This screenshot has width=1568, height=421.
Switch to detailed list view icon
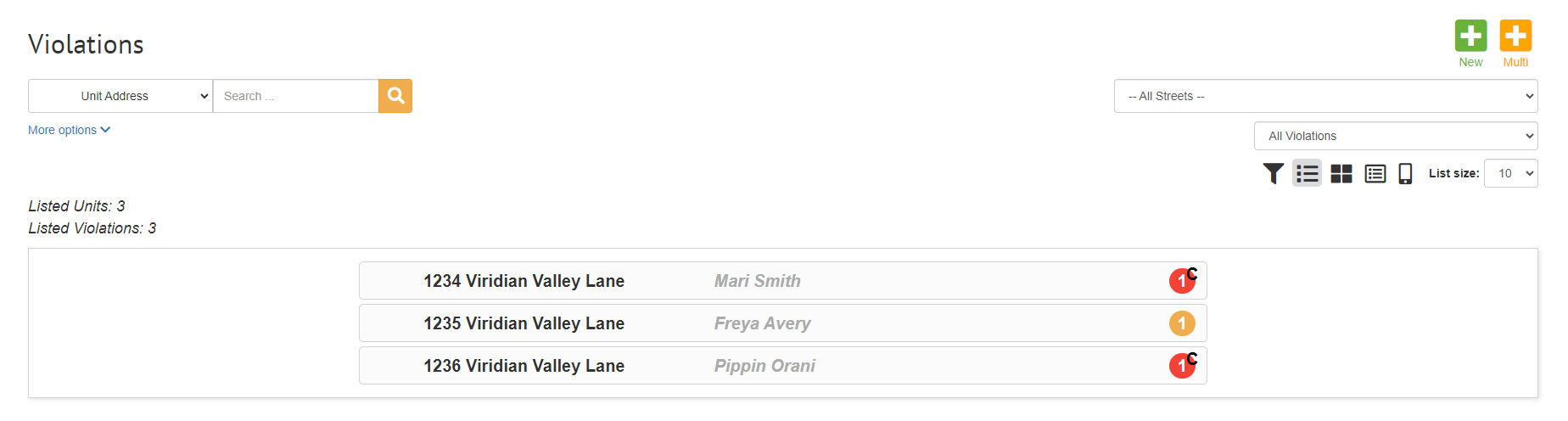coord(1375,173)
